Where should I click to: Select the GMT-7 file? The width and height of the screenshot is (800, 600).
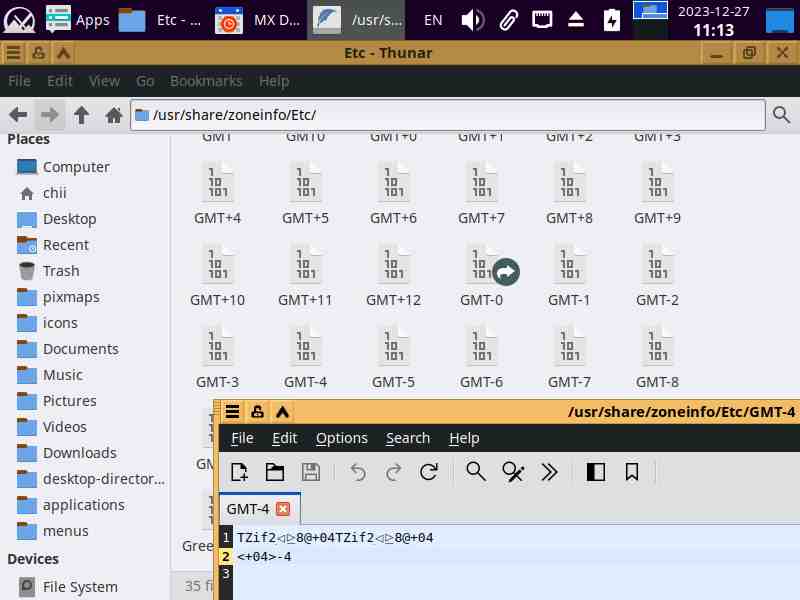coord(569,358)
